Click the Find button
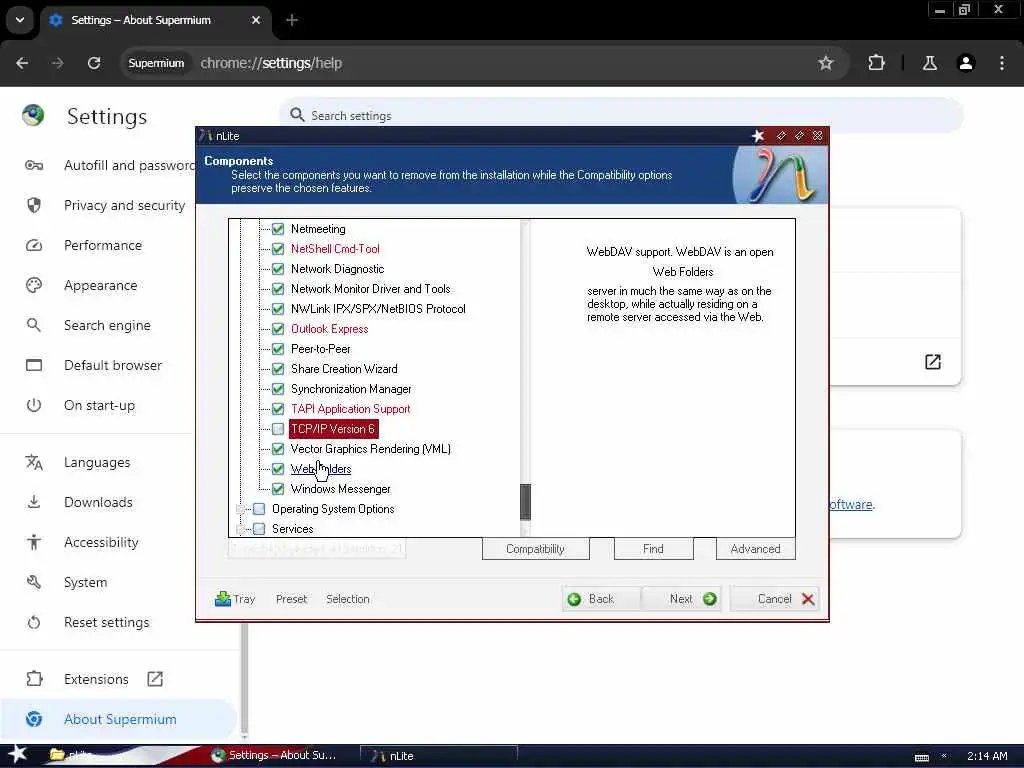The height and width of the screenshot is (768, 1024). pos(653,549)
